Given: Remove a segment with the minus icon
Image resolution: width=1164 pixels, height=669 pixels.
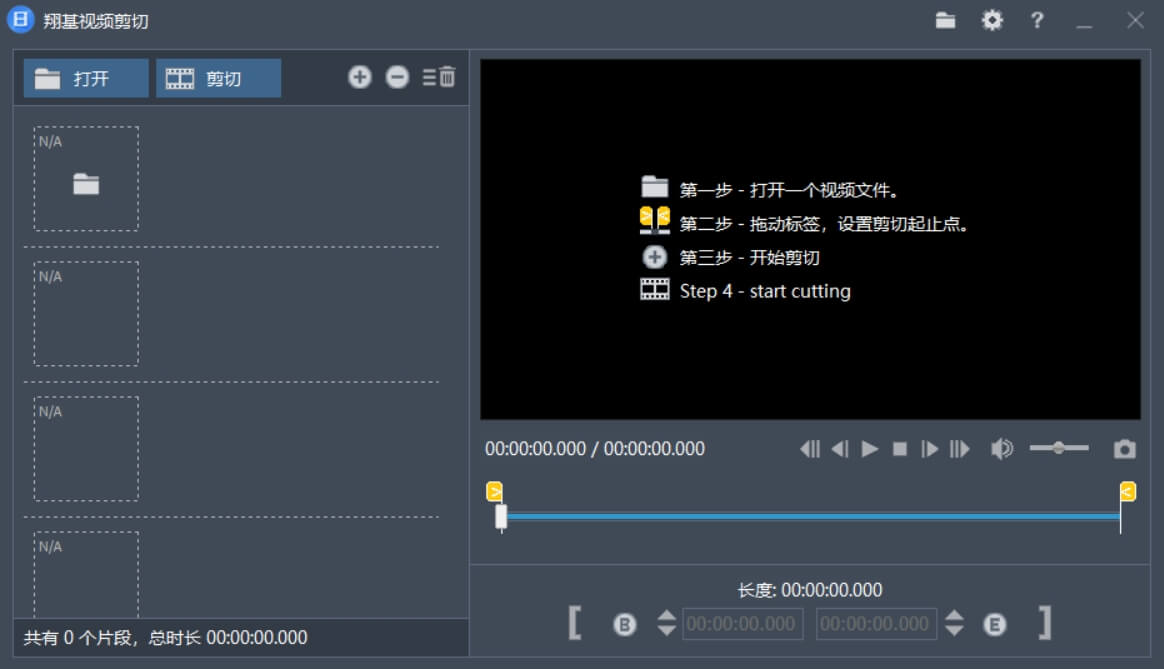Looking at the screenshot, I should pyautogui.click(x=397, y=76).
